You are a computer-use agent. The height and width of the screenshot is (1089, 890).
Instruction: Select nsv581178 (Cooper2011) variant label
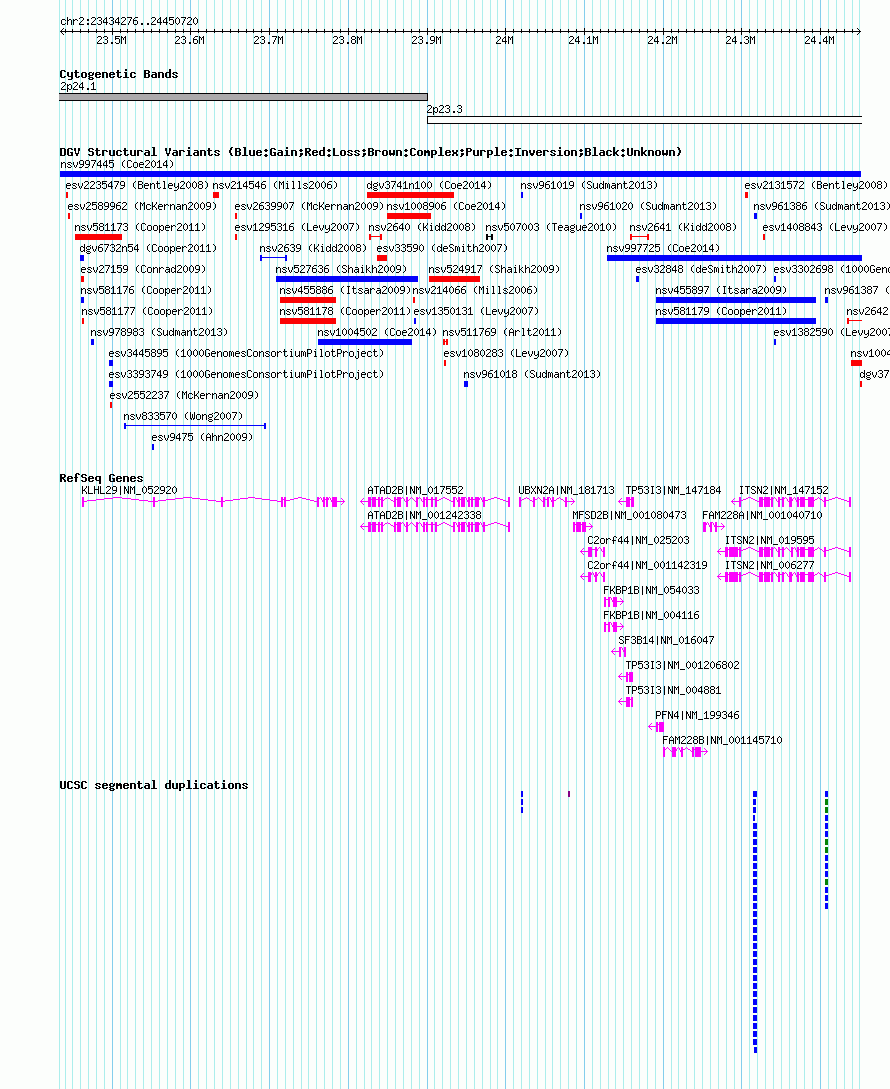coord(345,311)
